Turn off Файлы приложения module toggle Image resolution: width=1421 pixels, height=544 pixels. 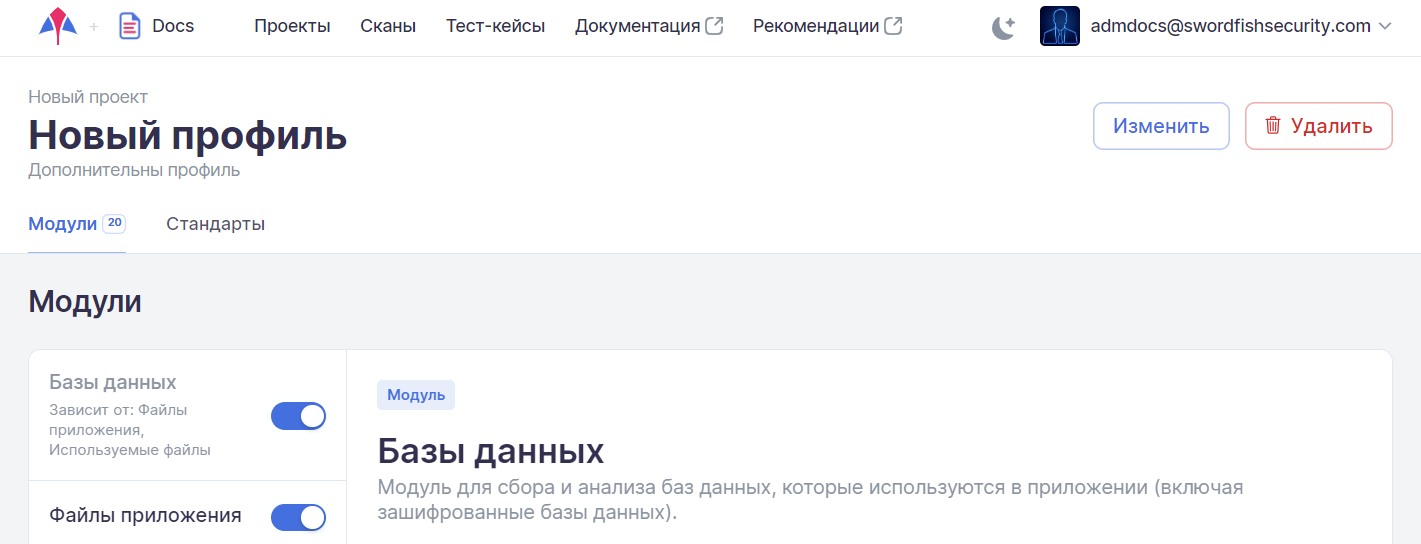pos(298,517)
